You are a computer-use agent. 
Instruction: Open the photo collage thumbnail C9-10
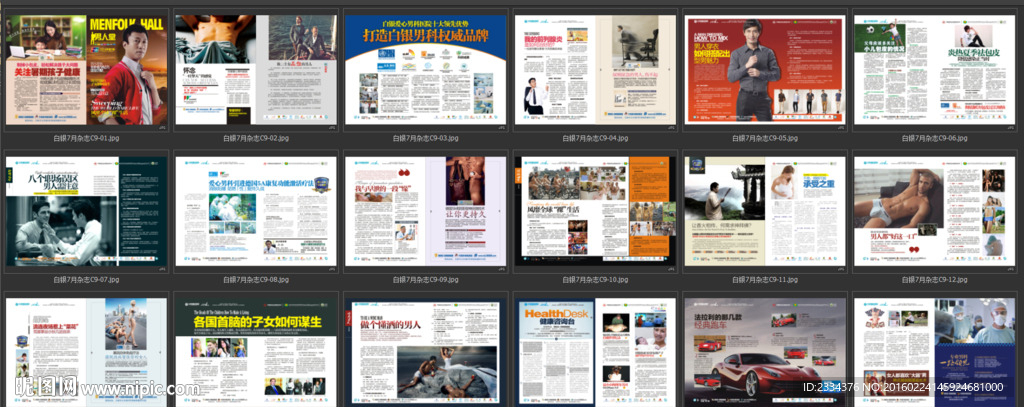594,212
